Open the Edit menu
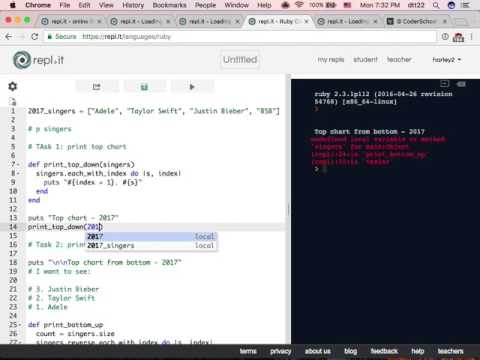Image resolution: width=480 pixels, height=360 pixels. (x=84, y=5)
